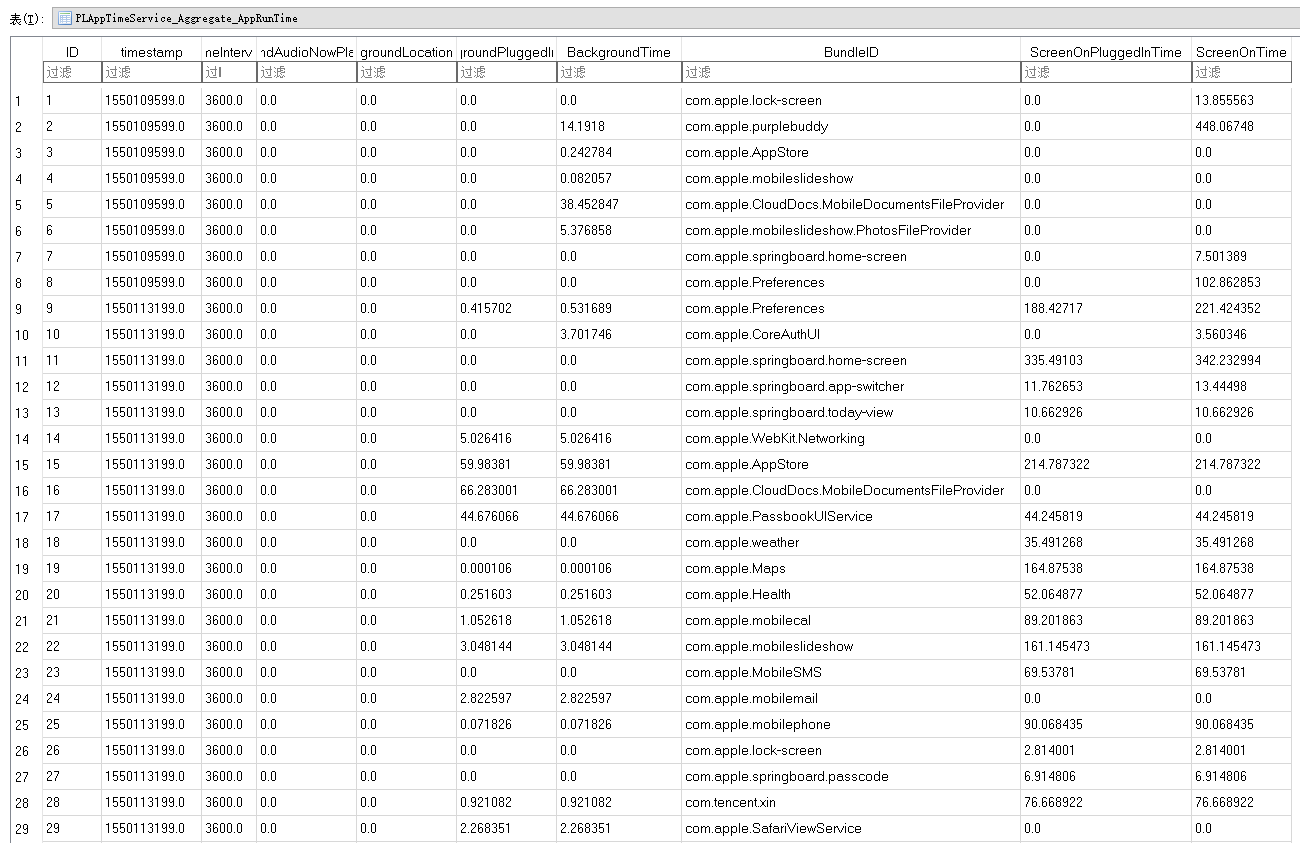Sort by the ID column header

(x=72, y=52)
